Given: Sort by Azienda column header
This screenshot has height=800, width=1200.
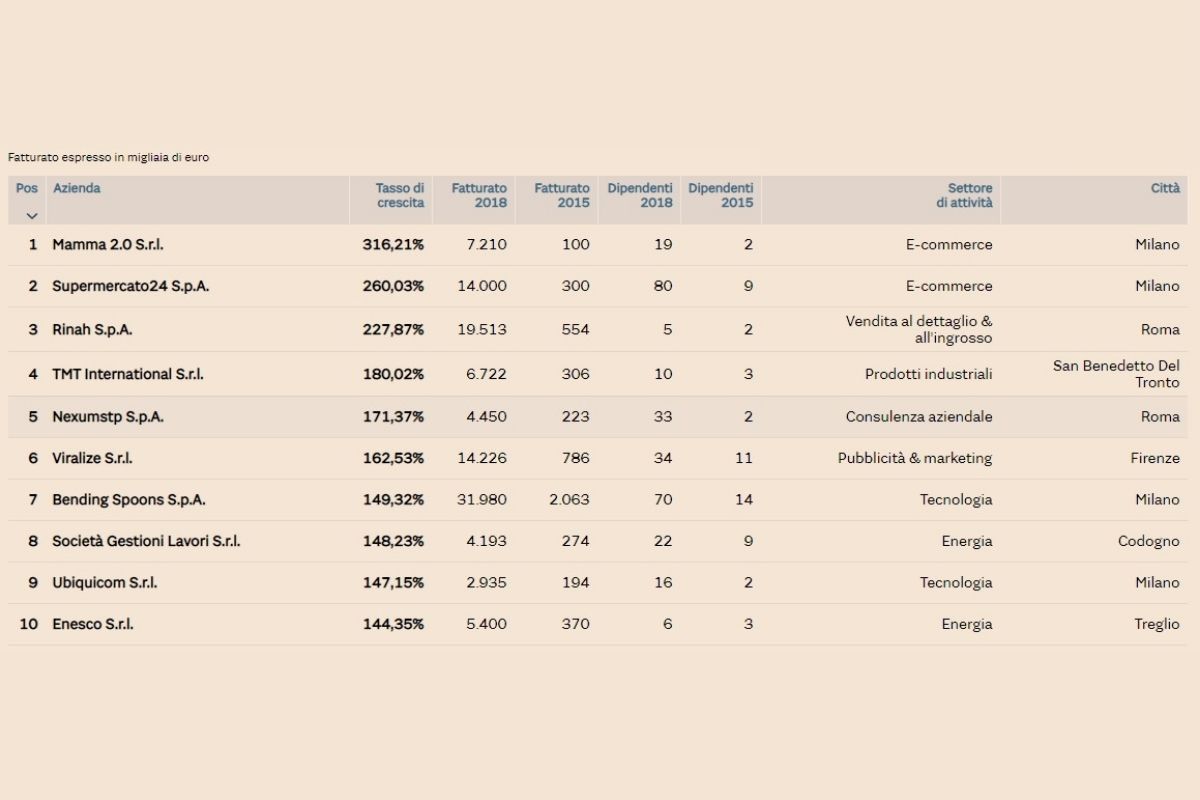Looking at the screenshot, I should pyautogui.click(x=77, y=188).
